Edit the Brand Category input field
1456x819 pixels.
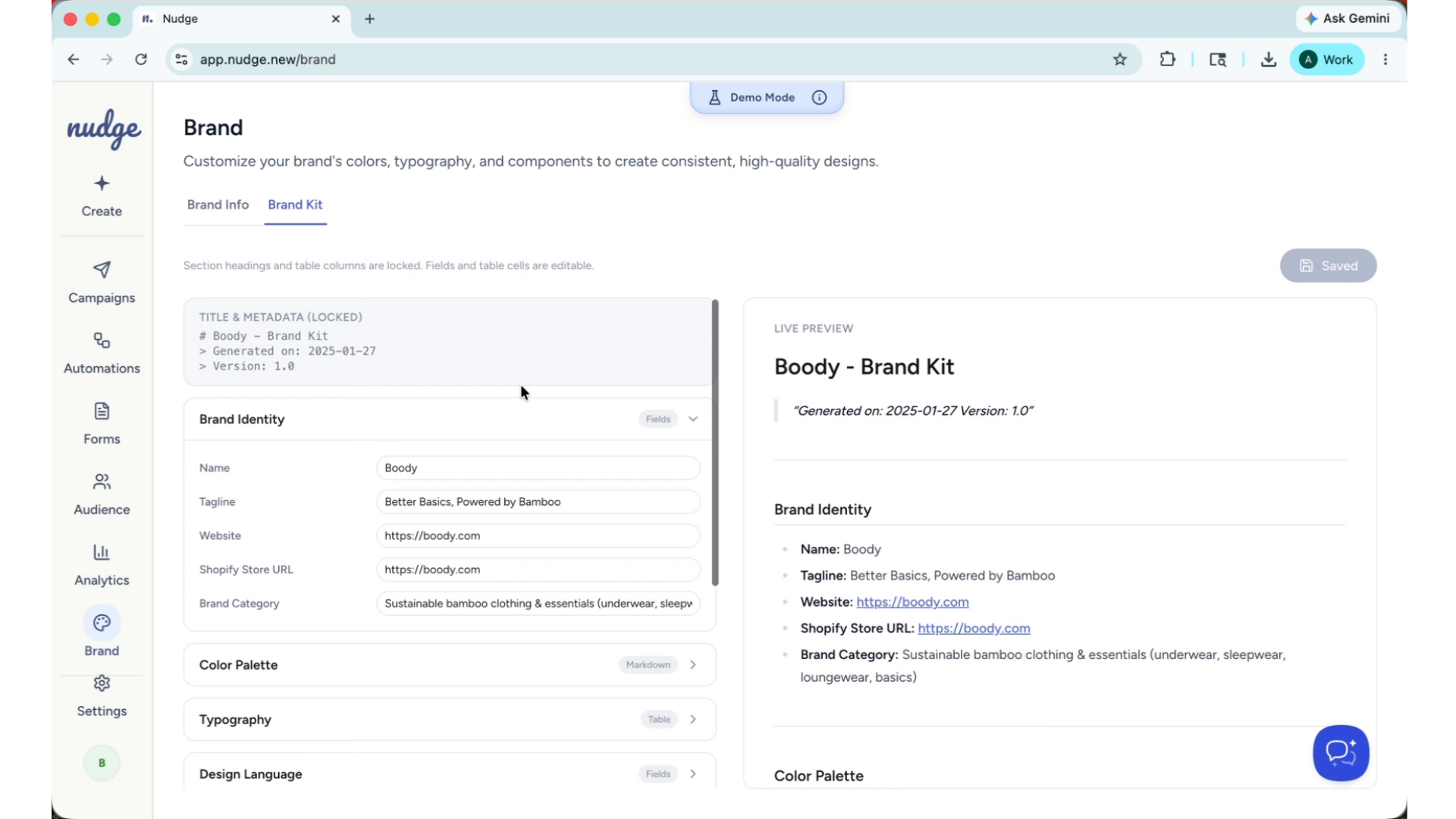coord(538,604)
